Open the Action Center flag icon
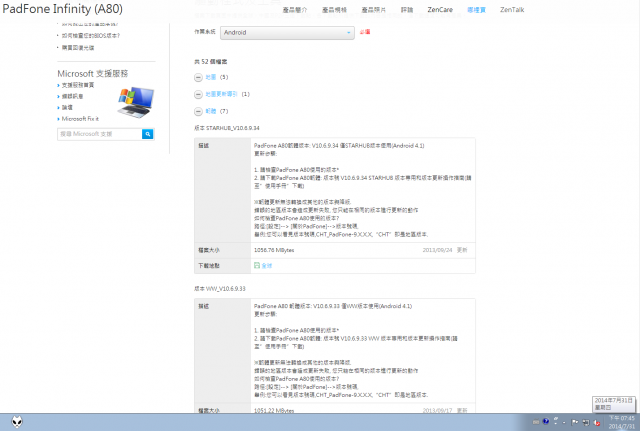The width and height of the screenshot is (640, 431). pos(575,422)
